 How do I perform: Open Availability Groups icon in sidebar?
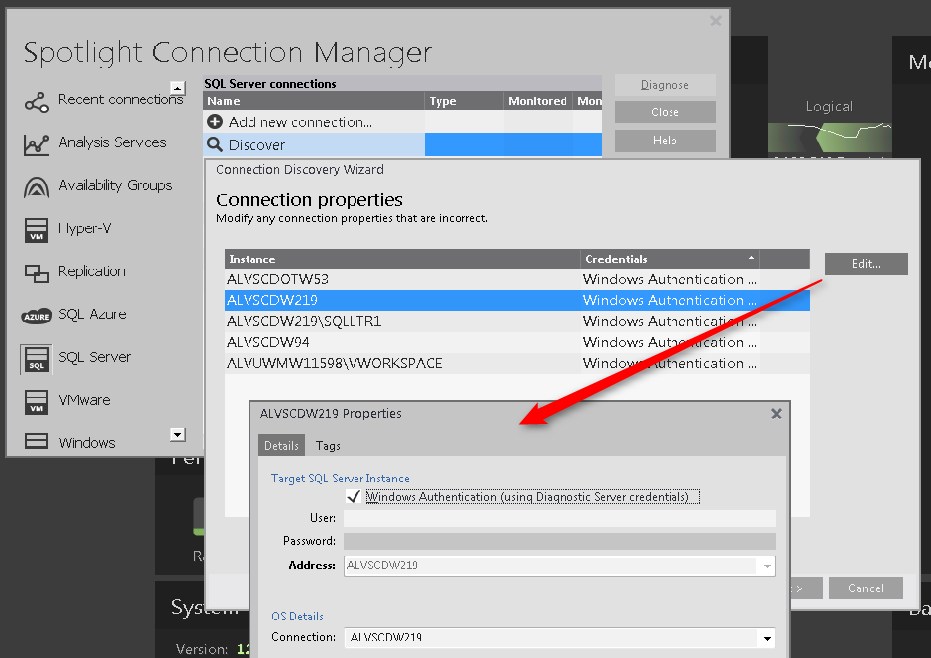tap(37, 187)
